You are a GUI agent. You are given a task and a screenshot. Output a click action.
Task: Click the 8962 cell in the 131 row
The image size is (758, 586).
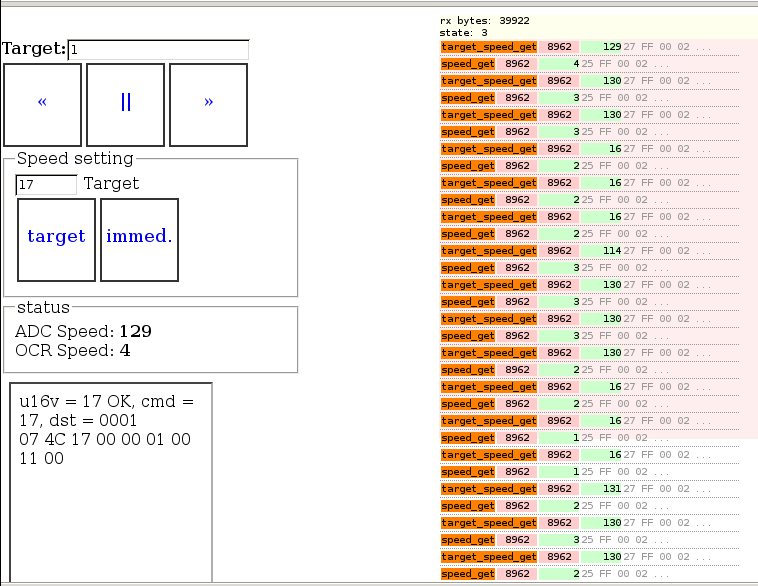point(559,489)
